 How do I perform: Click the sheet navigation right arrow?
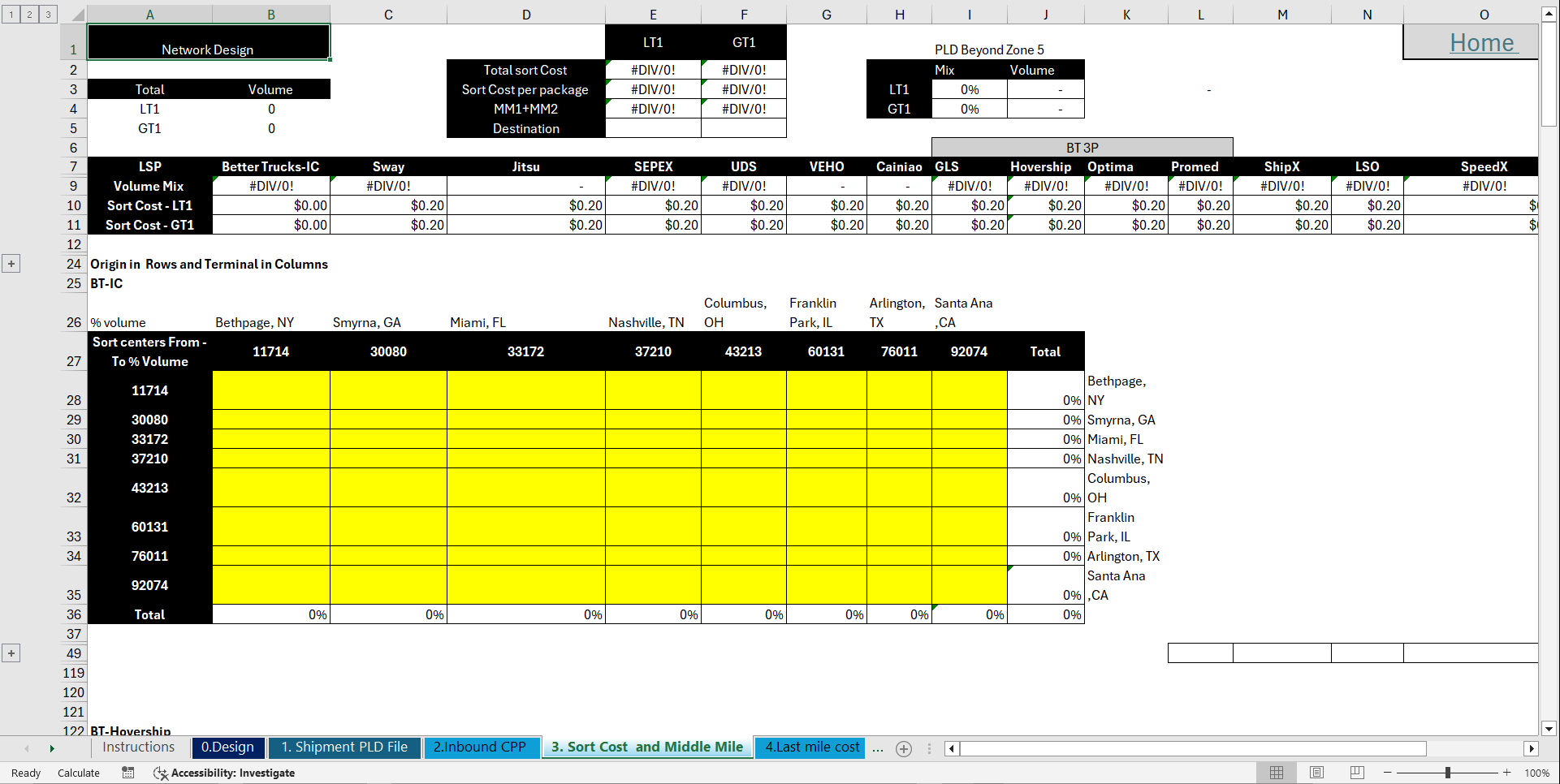pyautogui.click(x=52, y=748)
